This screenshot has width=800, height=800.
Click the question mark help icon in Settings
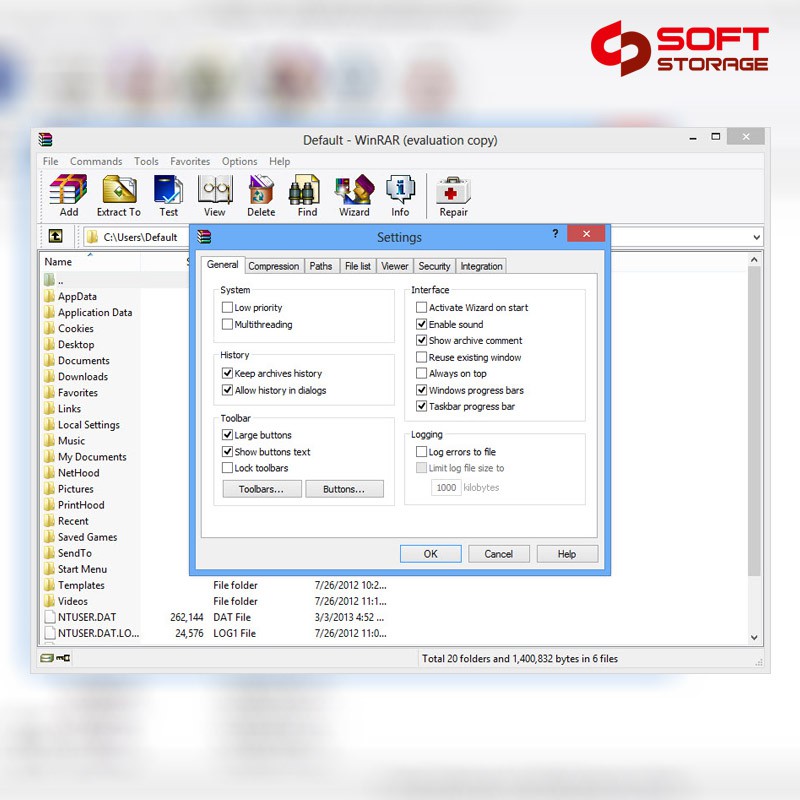pos(555,234)
